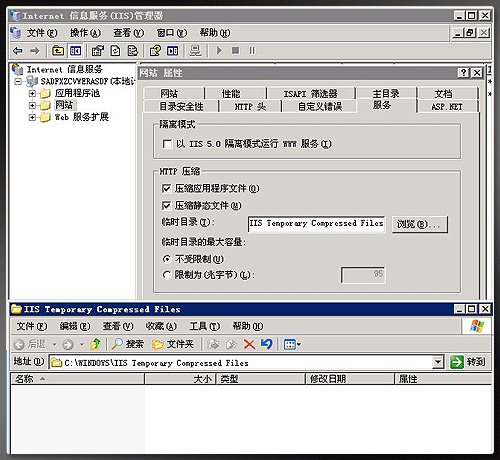The width and height of the screenshot is (500, 460).
Task: Click the Folders 文件夹 toolbar button
Action: 173,344
